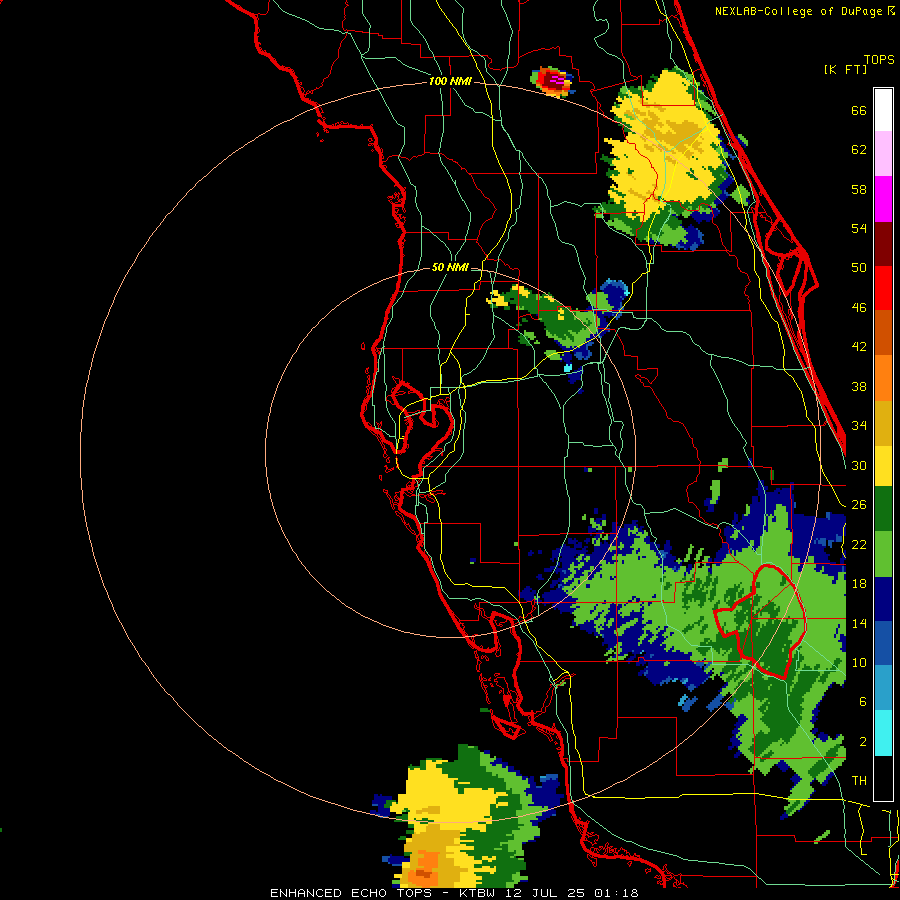Screen dimensions: 900x900
Task: Click the magenta-topped storm cell near the 100 NMI ring
Action: pyautogui.click(x=553, y=80)
